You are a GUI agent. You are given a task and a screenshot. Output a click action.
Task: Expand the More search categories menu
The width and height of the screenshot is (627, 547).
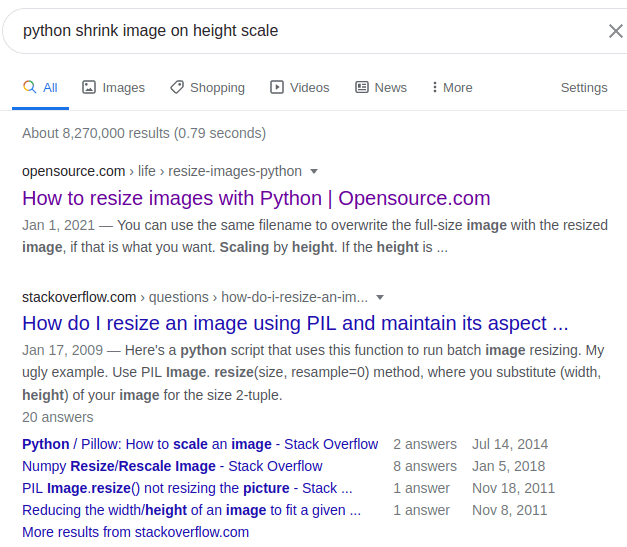point(452,88)
